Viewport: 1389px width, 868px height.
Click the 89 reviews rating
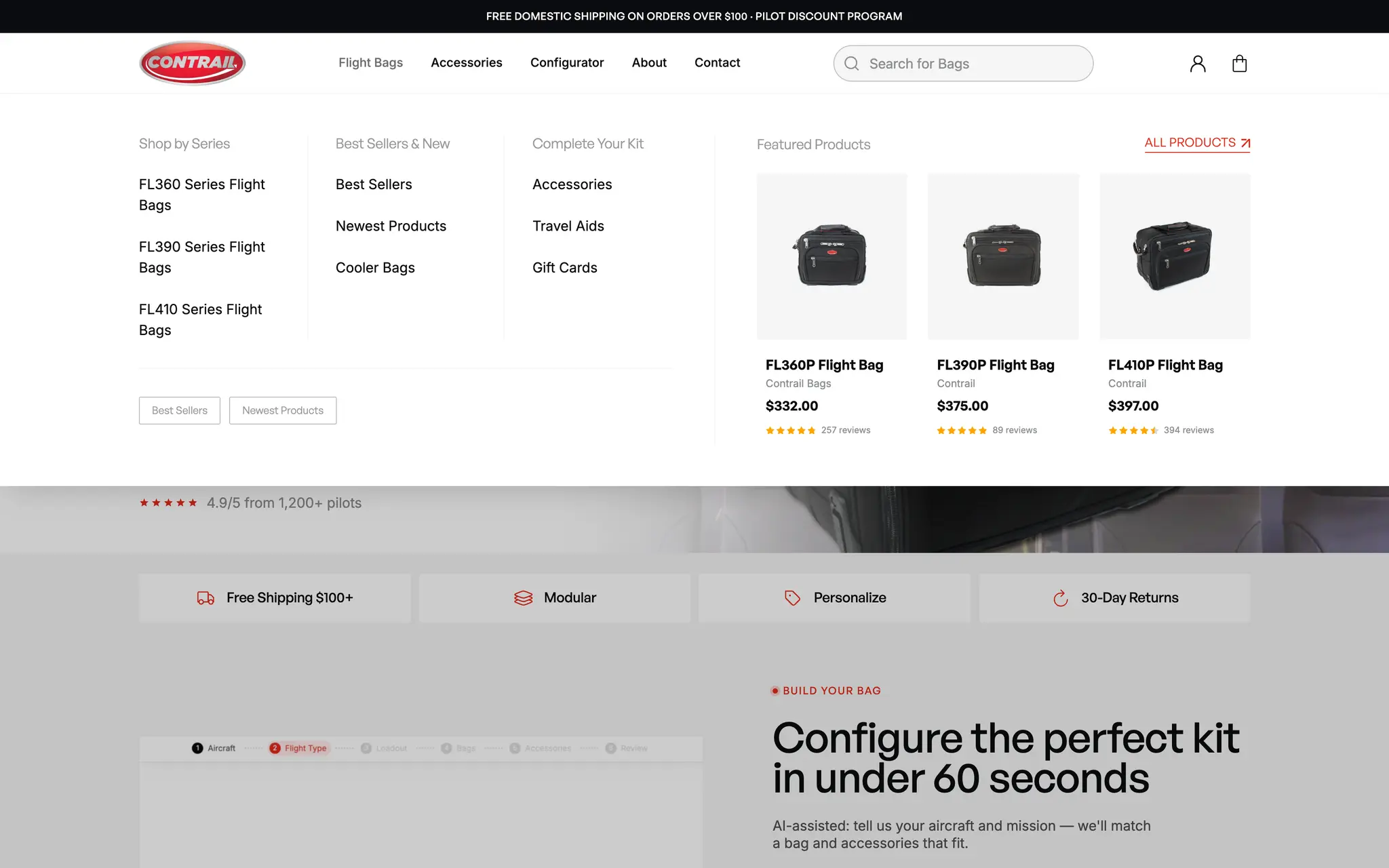pos(987,430)
